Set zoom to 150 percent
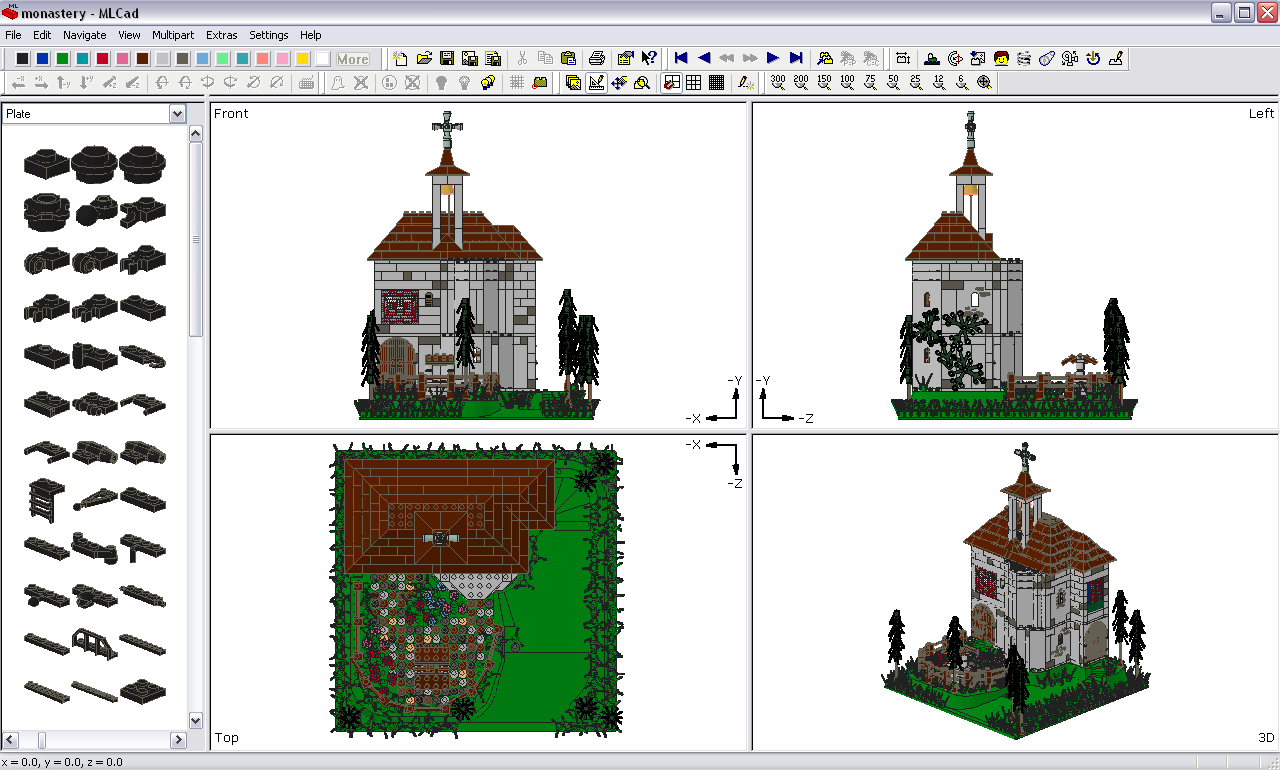This screenshot has height=770, width=1280. 824,82
